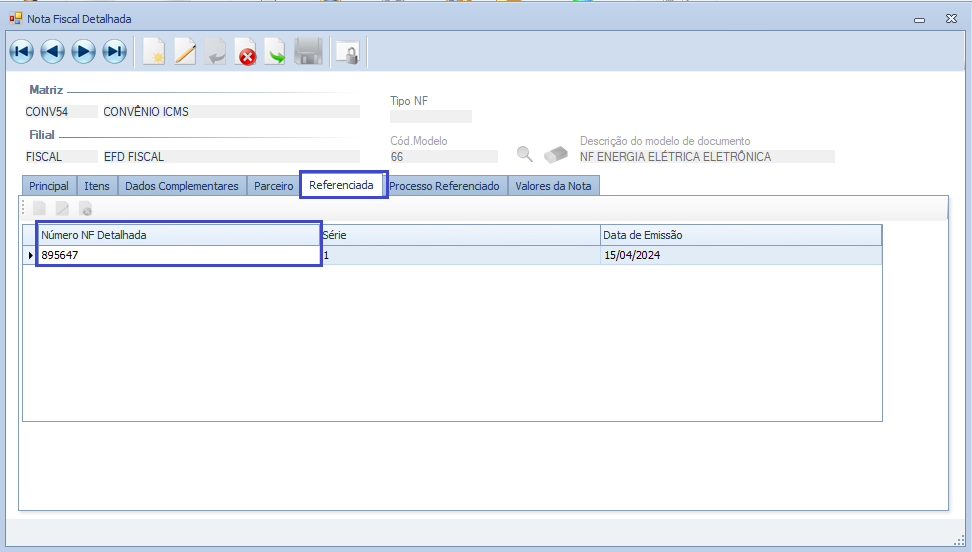Go to the first record
The width and height of the screenshot is (972, 552).
coord(22,51)
